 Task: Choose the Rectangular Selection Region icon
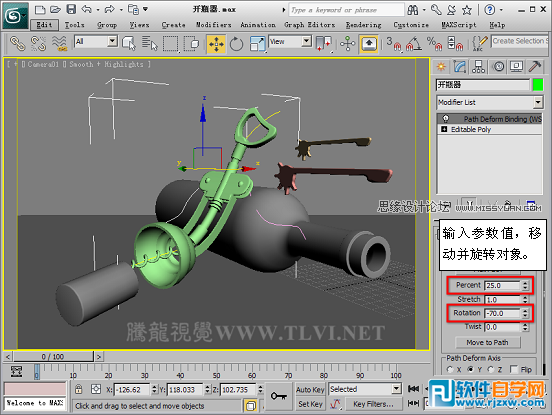coord(171,44)
